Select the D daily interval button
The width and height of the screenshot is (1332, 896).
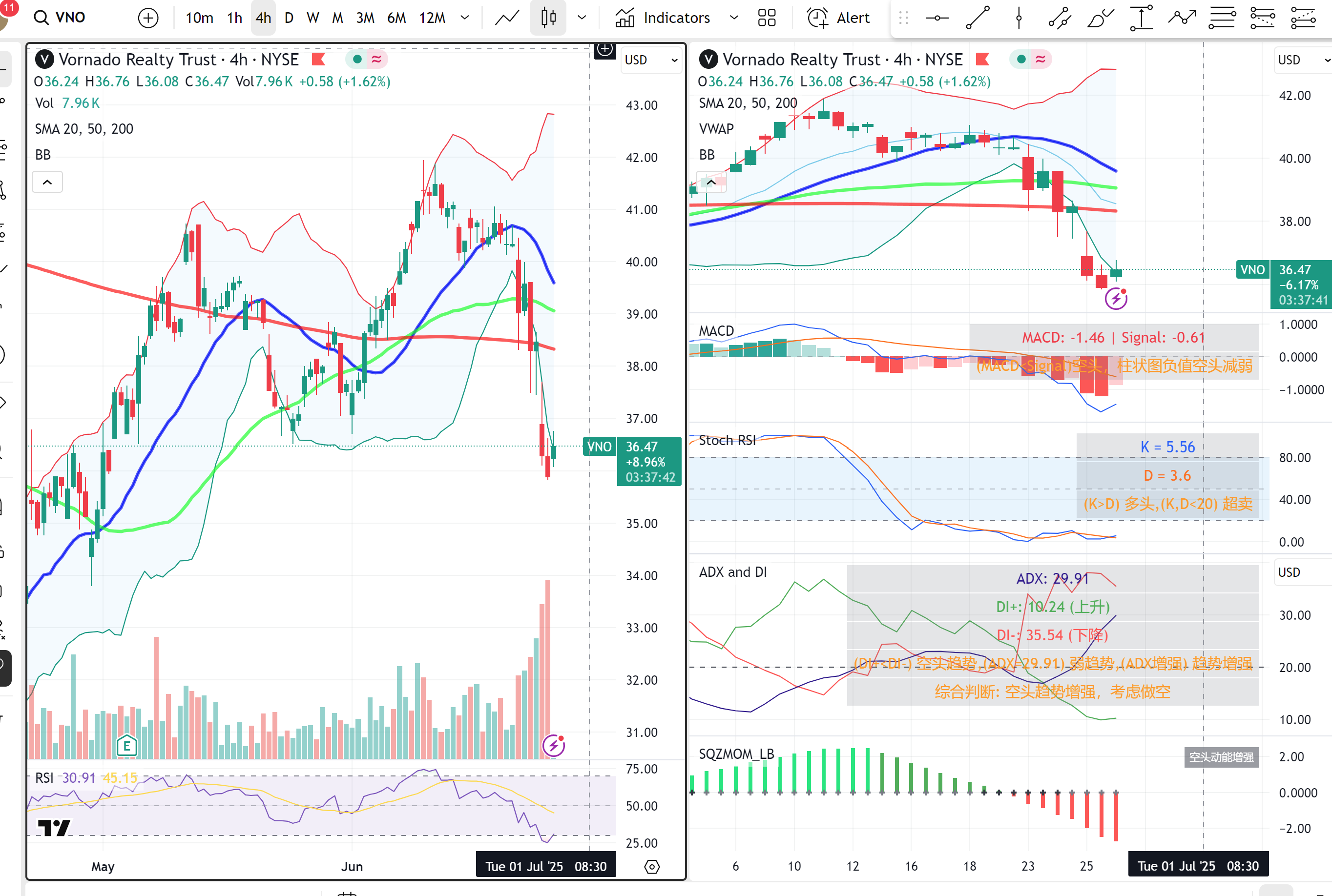click(289, 17)
